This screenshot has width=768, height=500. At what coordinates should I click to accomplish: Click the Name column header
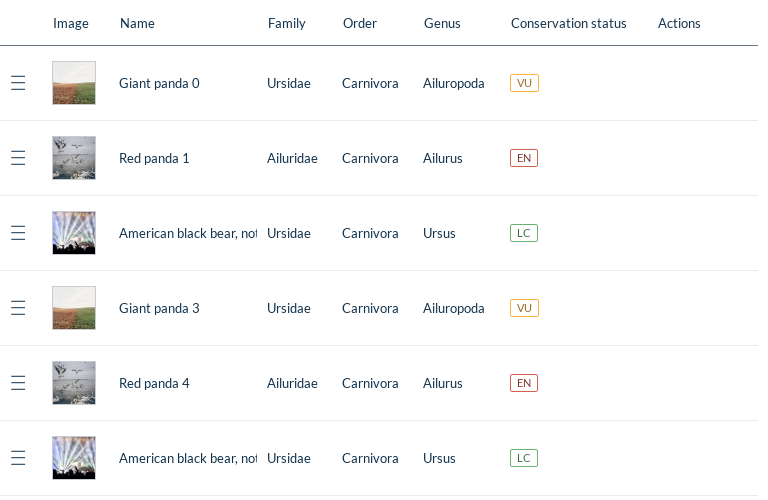137,23
